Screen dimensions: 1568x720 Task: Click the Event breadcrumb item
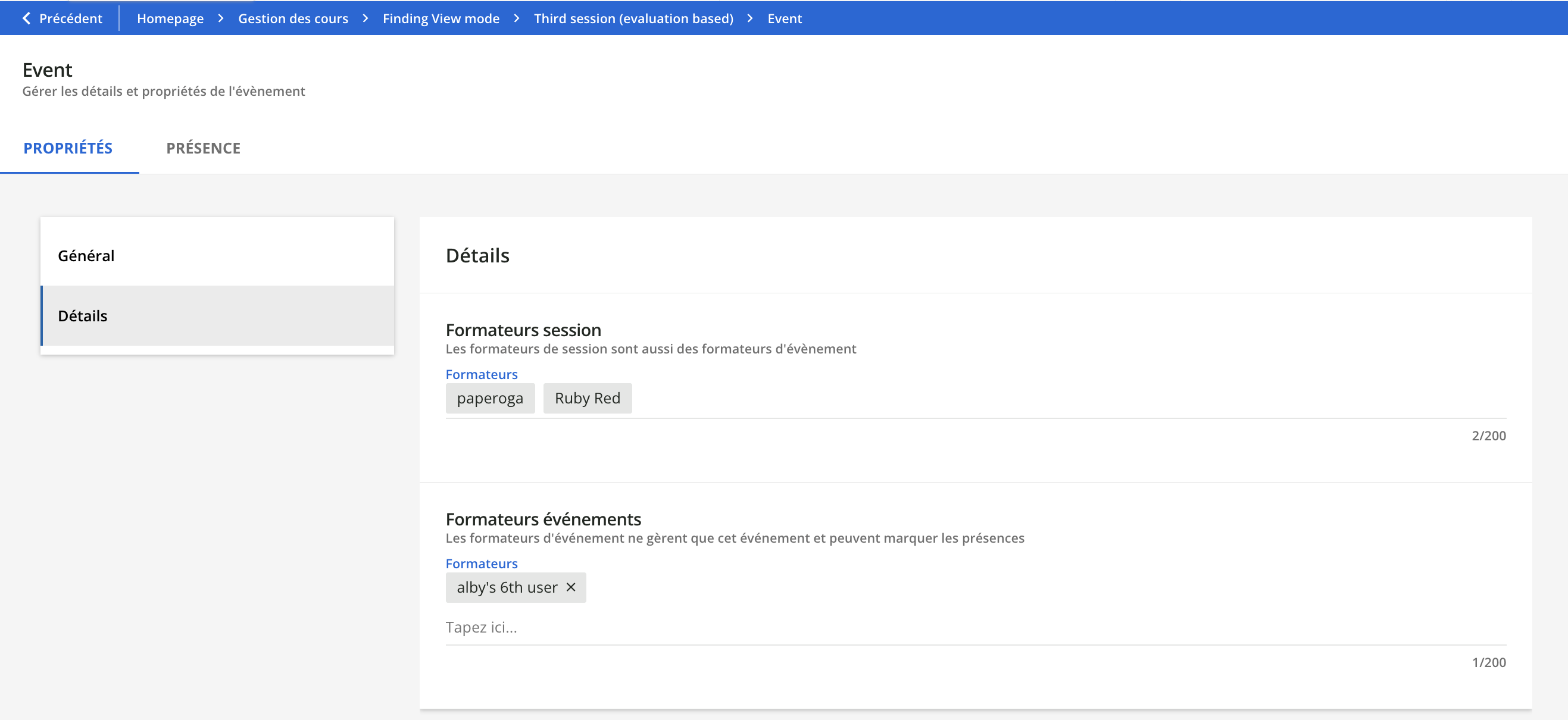[784, 18]
